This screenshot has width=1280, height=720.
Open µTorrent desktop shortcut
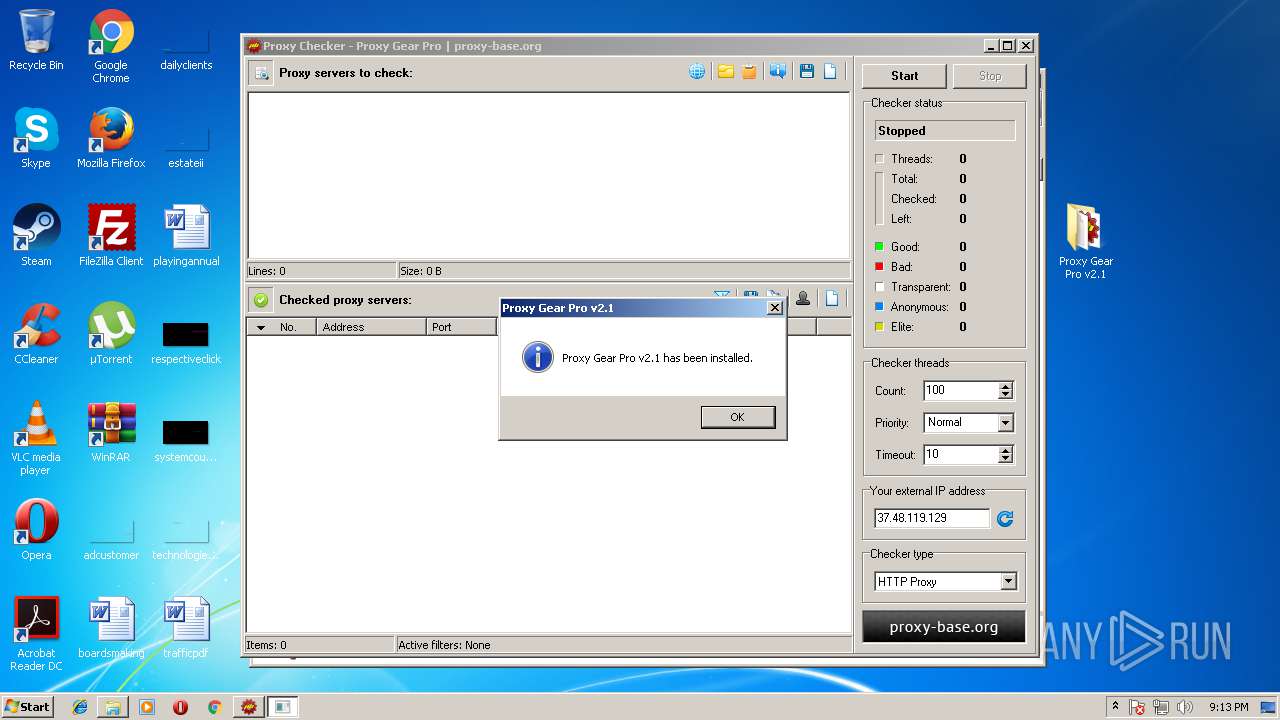tap(111, 334)
